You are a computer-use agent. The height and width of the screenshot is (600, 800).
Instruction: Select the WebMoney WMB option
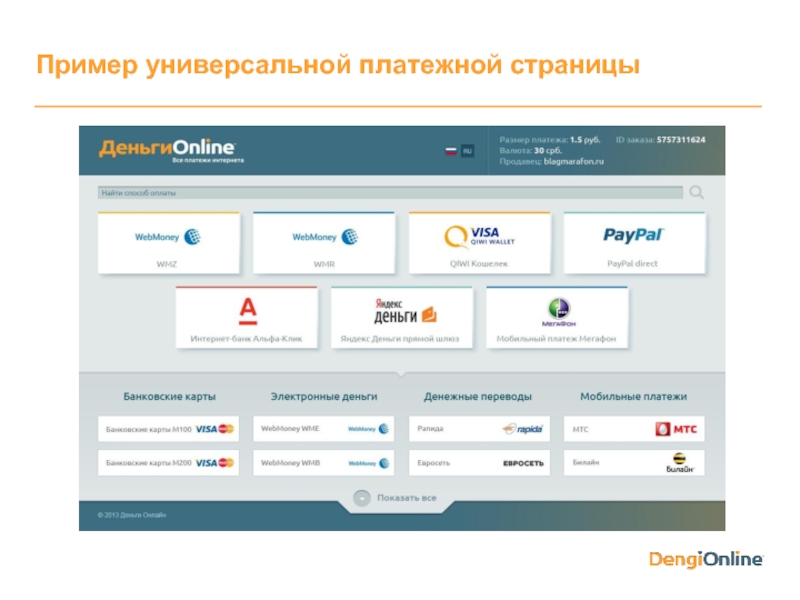(x=324, y=463)
